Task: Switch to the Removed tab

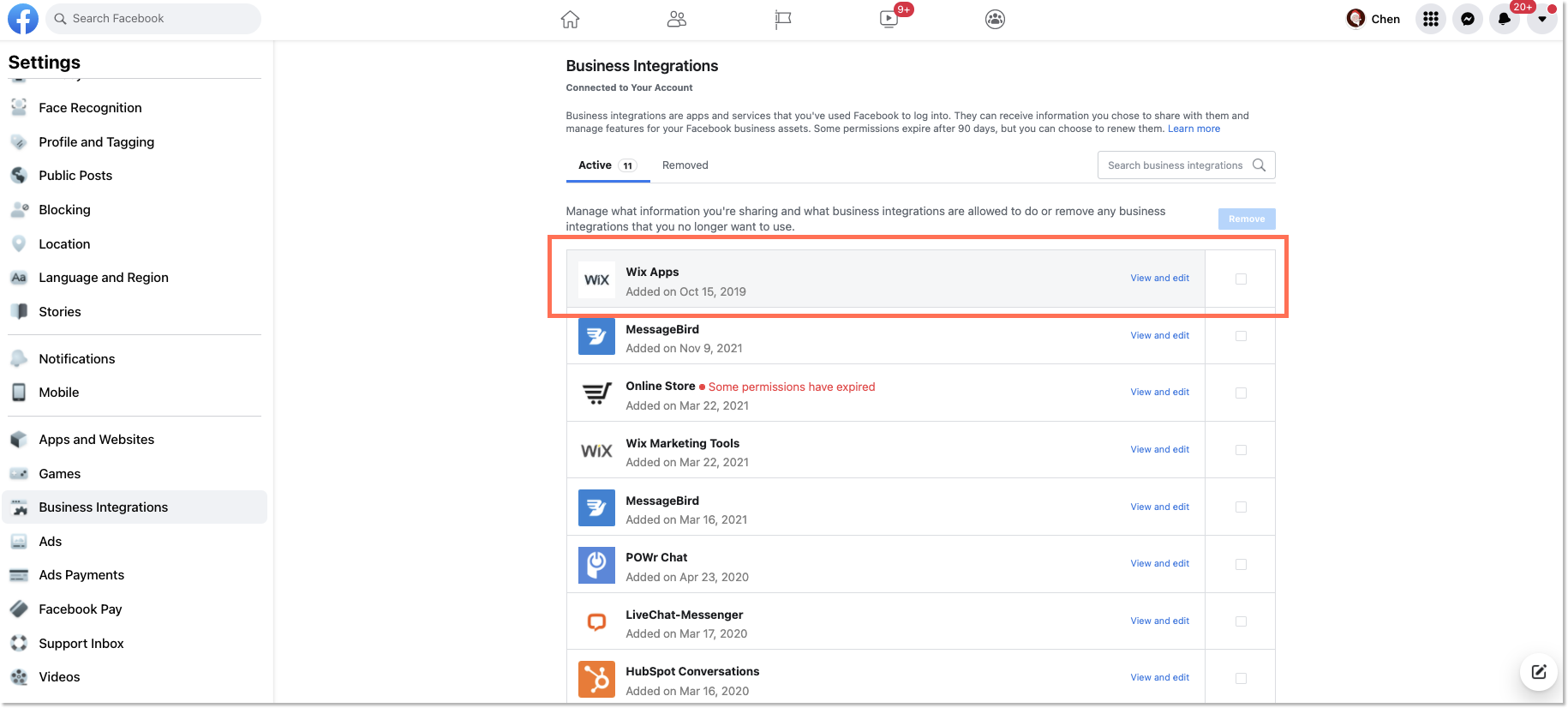Action: tap(685, 165)
